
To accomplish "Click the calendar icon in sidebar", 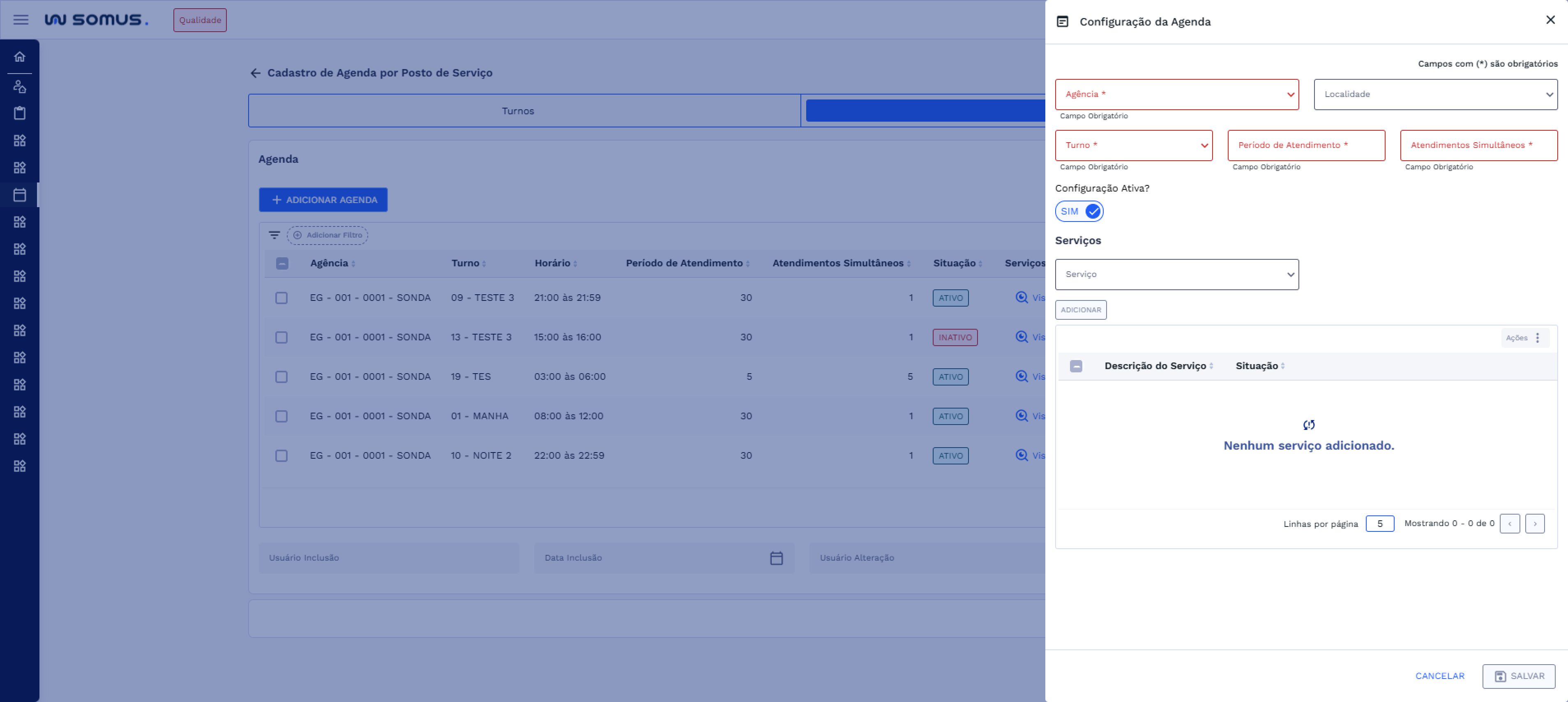I will click(19, 195).
